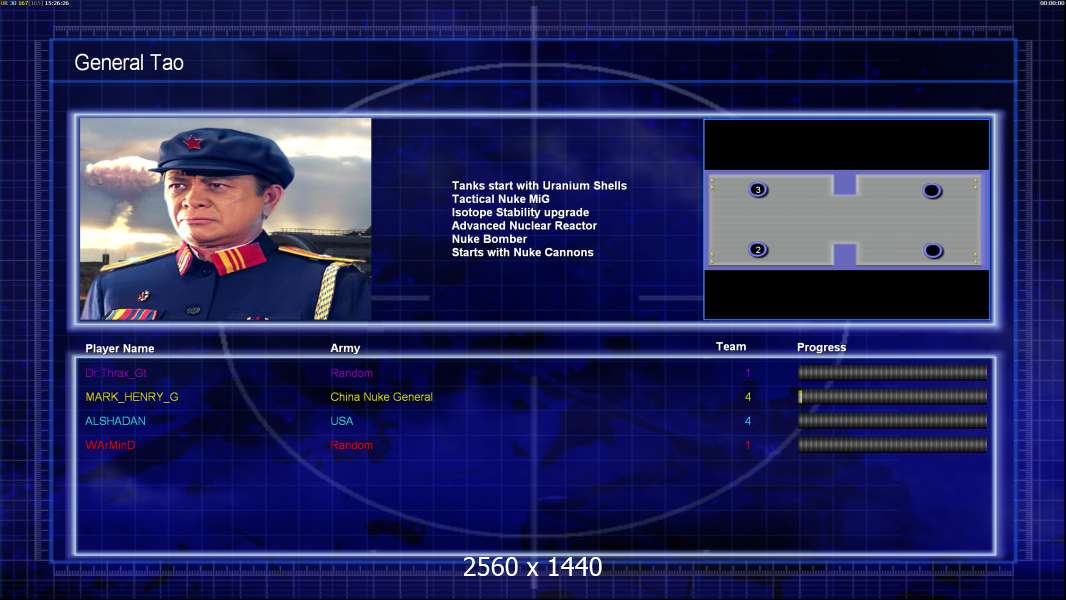Click USA army entry for ALSHADAN
Viewport: 1066px width, 600px height.
tap(341, 421)
